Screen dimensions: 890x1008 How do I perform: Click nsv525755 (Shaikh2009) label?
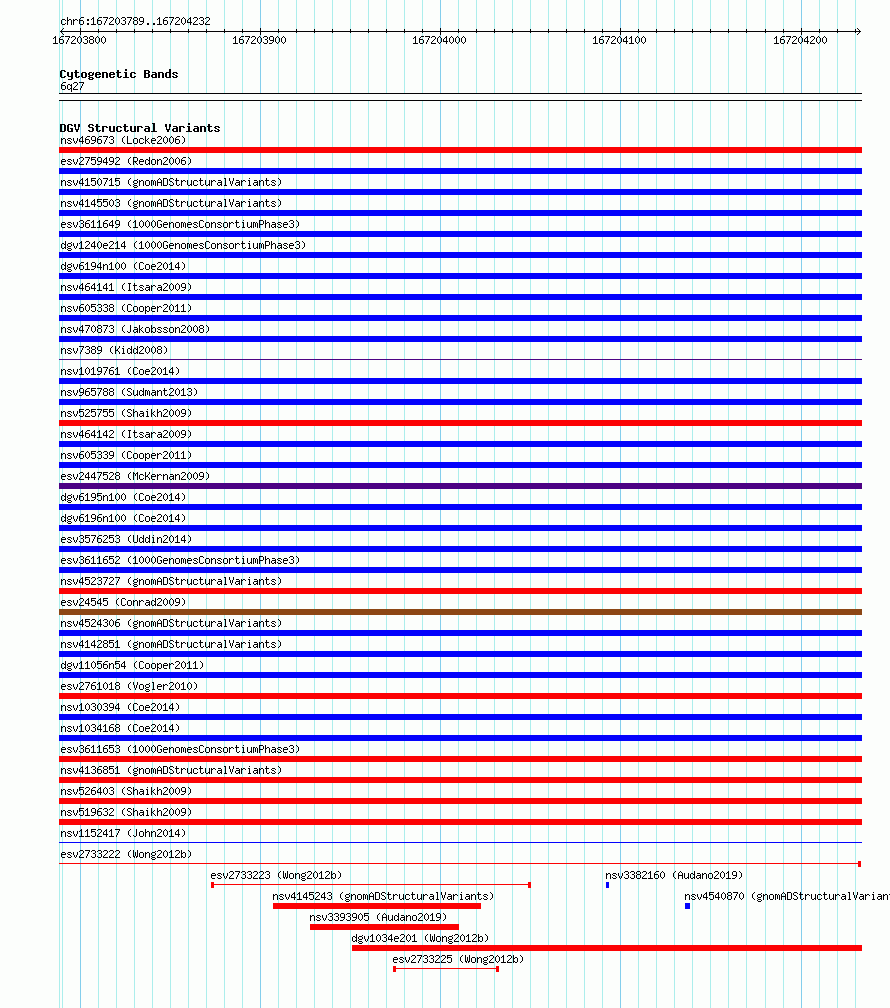[126, 413]
